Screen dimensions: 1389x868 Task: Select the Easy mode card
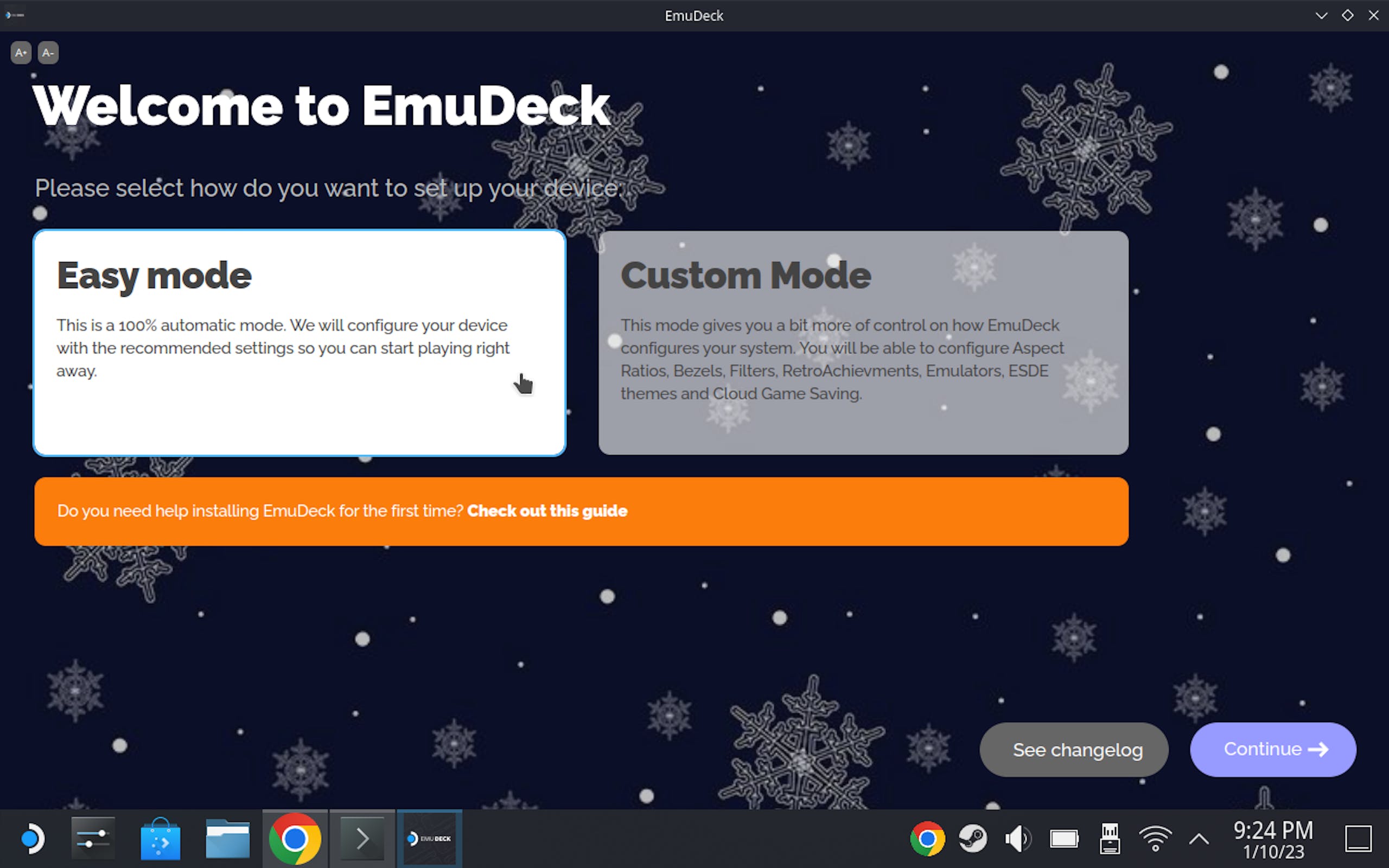coord(300,343)
